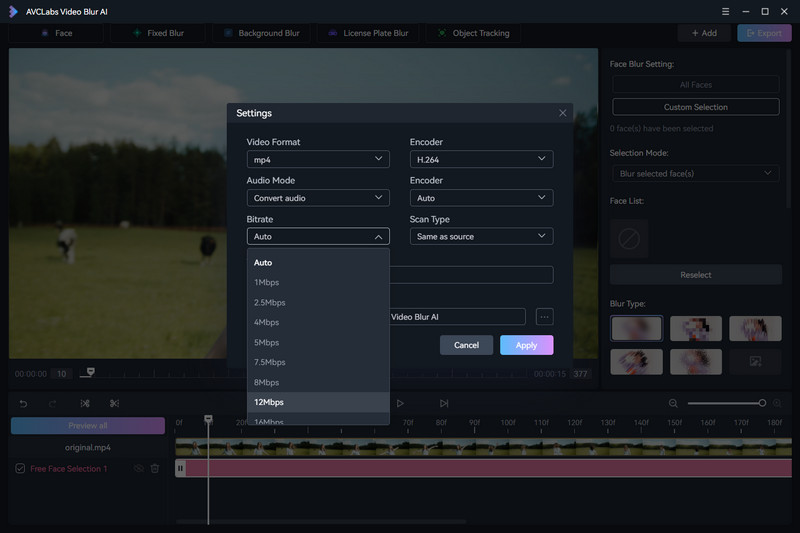Open the hamburger menu in the title bar
The height and width of the screenshot is (533, 800).
(725, 11)
